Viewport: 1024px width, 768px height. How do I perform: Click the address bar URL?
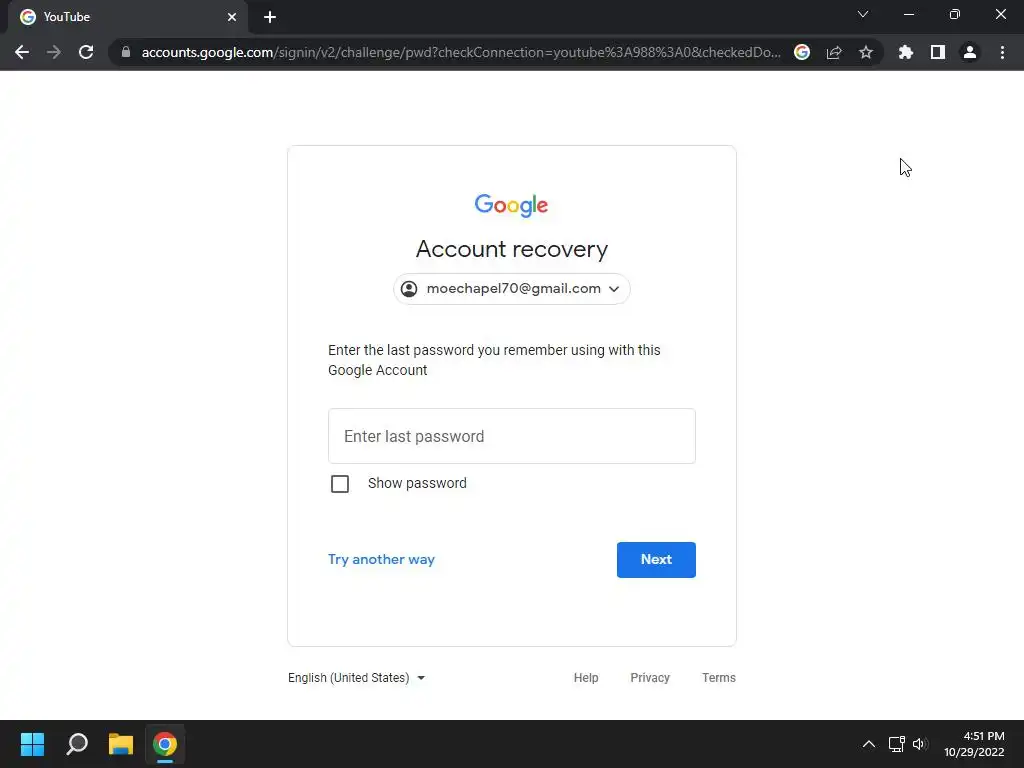460,52
